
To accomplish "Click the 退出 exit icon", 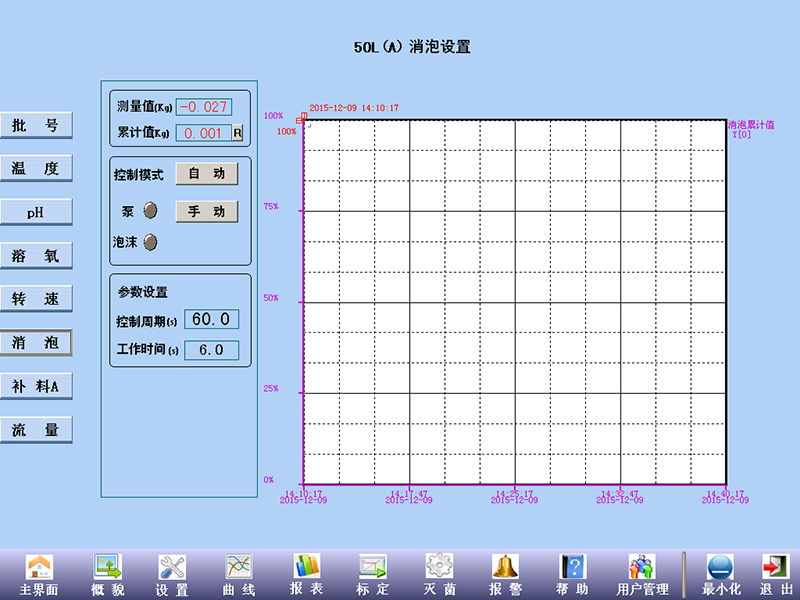I will point(774,567).
